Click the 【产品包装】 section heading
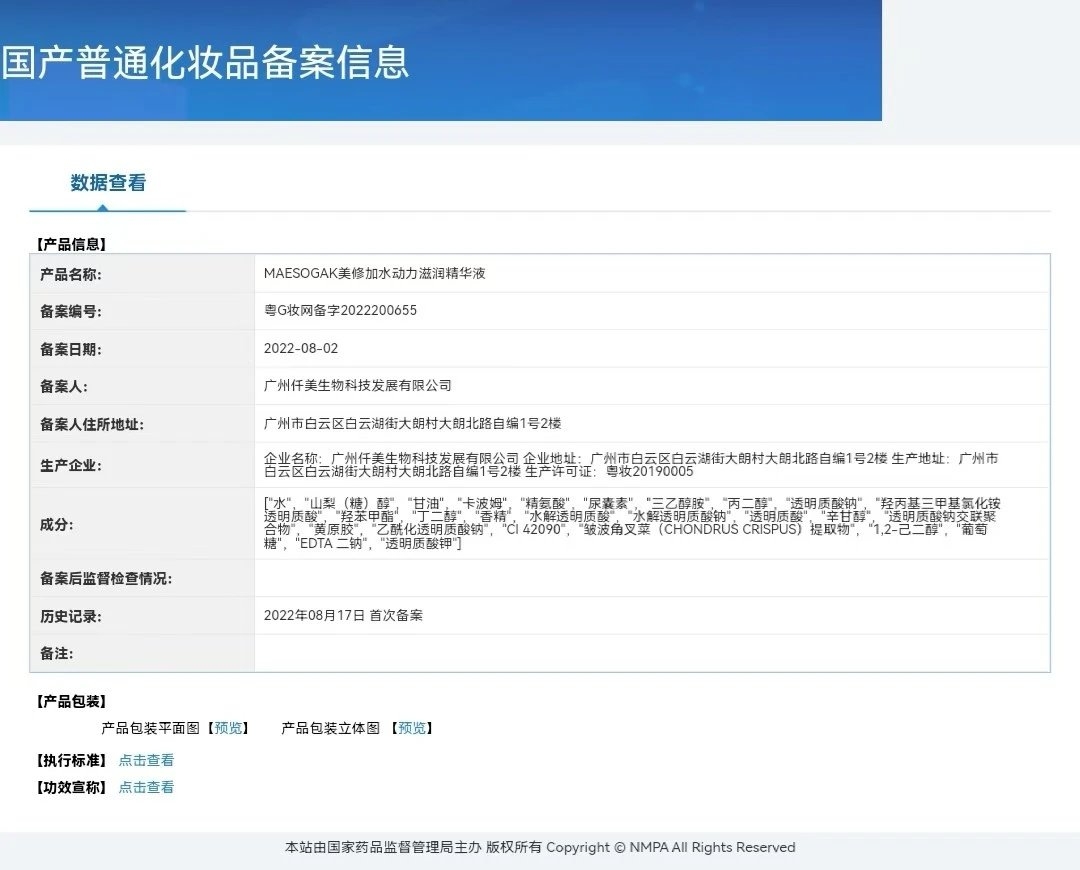 click(71, 702)
